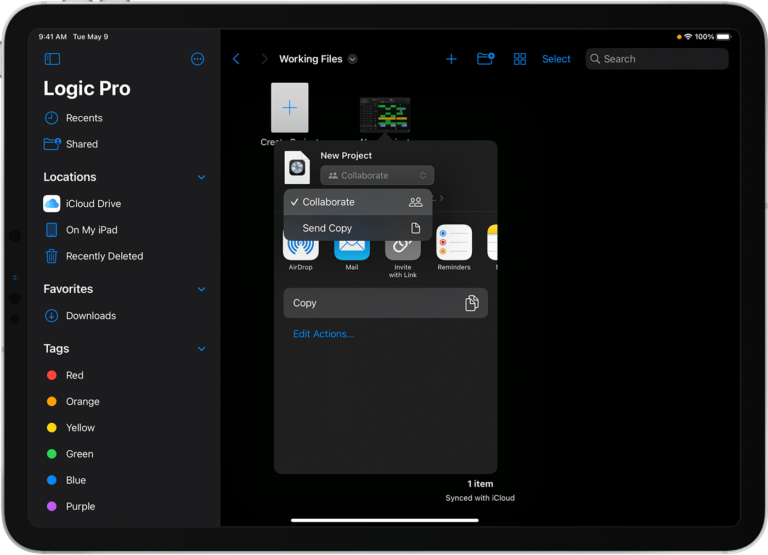Toggle the sidebar panel icon

(52, 59)
